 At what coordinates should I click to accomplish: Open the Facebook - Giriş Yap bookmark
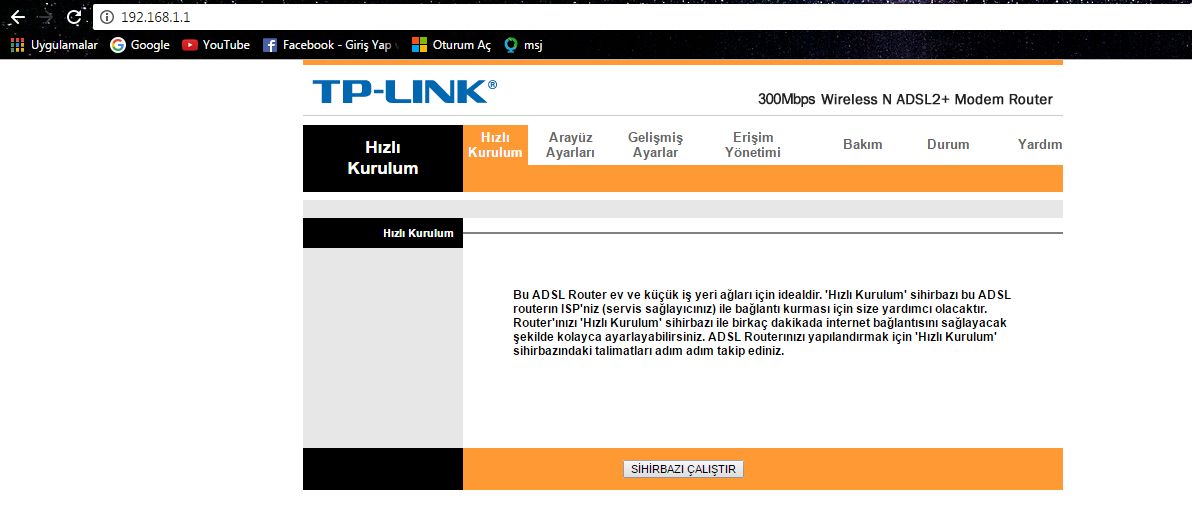click(x=331, y=45)
